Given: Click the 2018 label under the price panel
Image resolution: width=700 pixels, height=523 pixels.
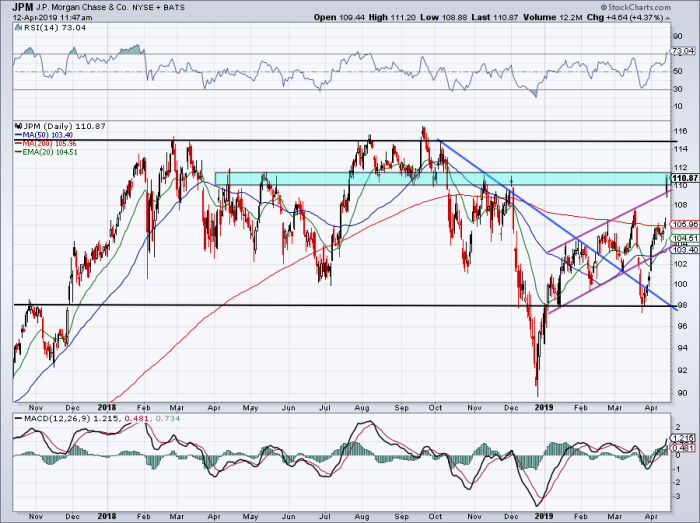Looking at the screenshot, I should click(x=107, y=407).
